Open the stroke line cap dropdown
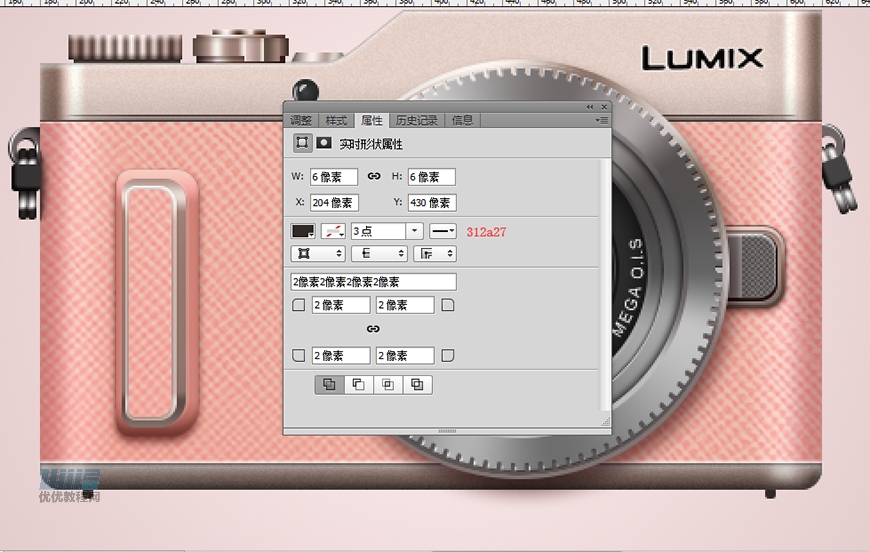Screen dimensions: 870x552 tap(380, 254)
